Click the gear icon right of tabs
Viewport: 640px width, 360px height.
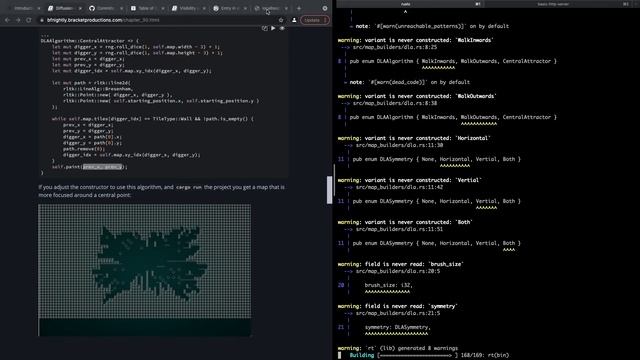click(x=325, y=8)
